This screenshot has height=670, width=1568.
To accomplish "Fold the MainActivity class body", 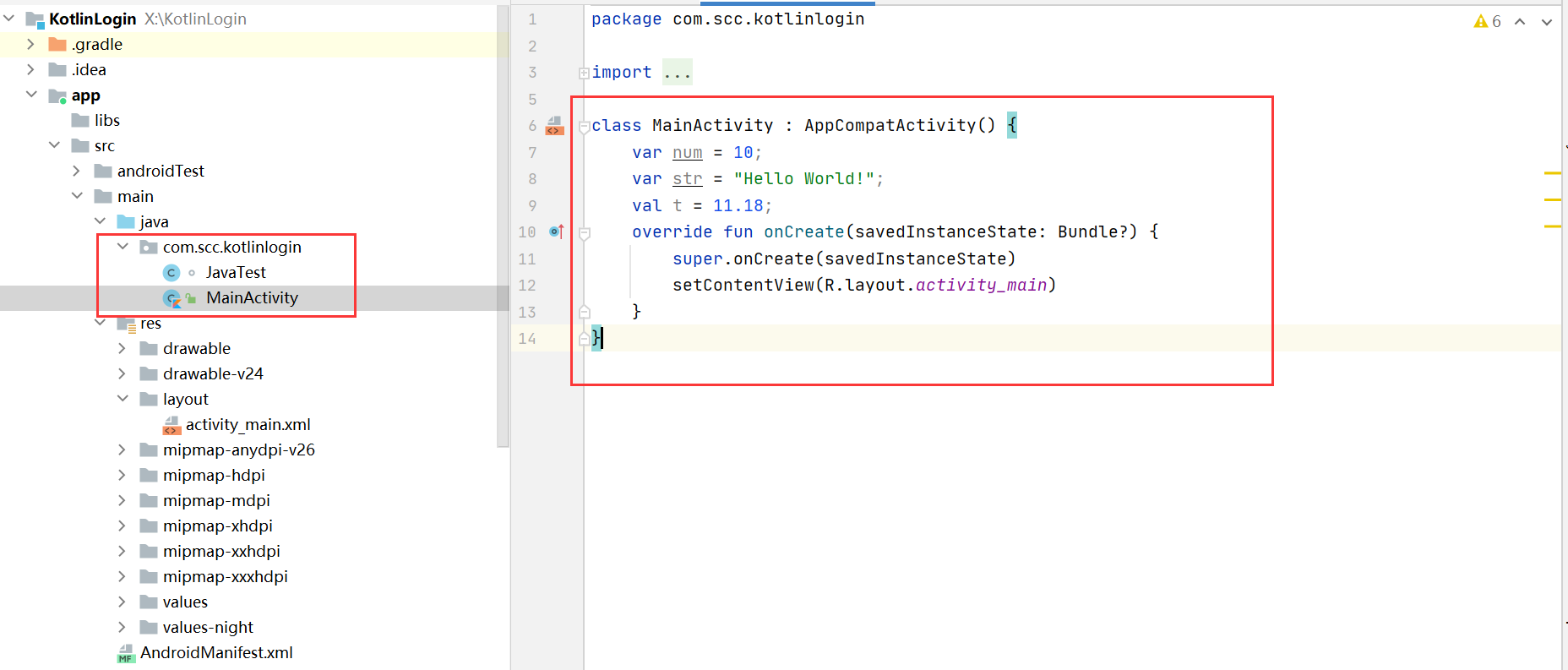I will pyautogui.click(x=584, y=127).
